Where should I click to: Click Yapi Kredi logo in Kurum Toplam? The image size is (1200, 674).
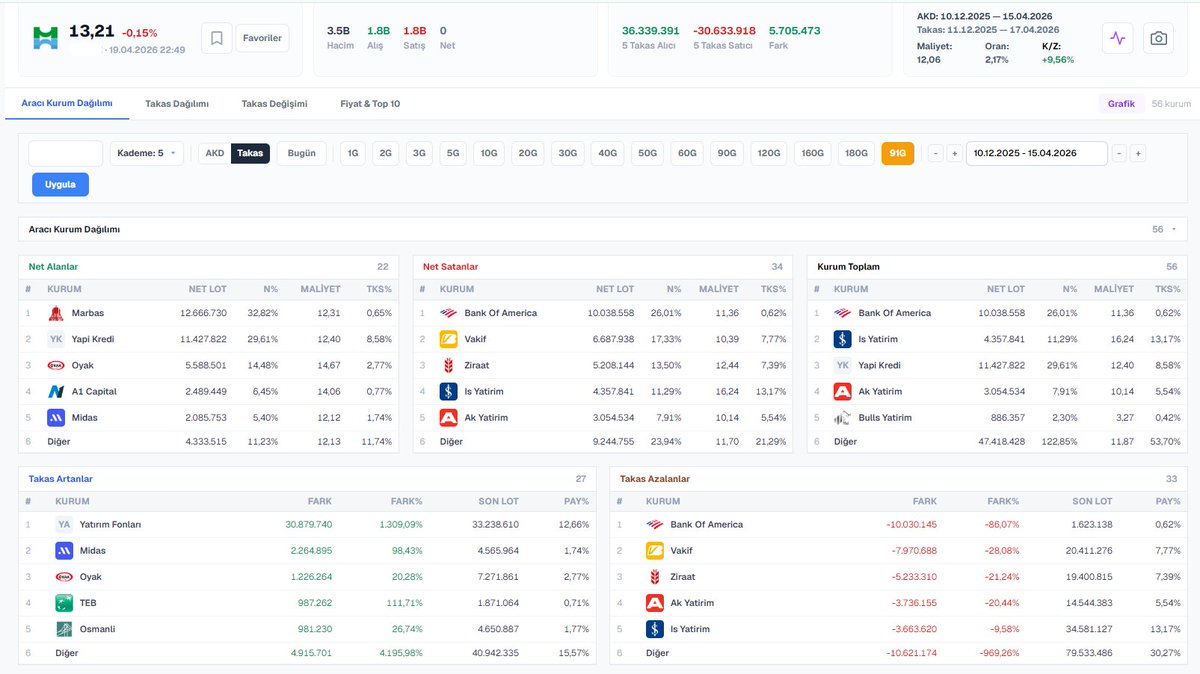(x=843, y=365)
